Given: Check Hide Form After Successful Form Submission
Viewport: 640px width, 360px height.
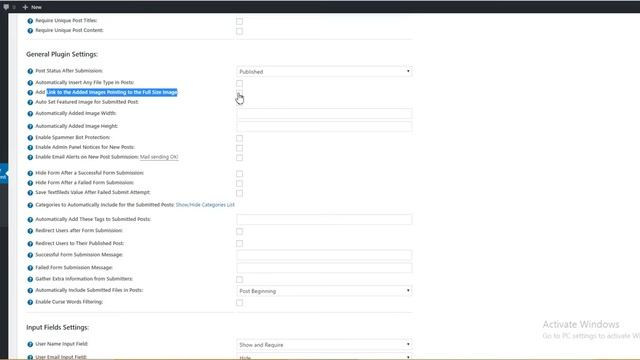Looking at the screenshot, I should click(x=240, y=174).
